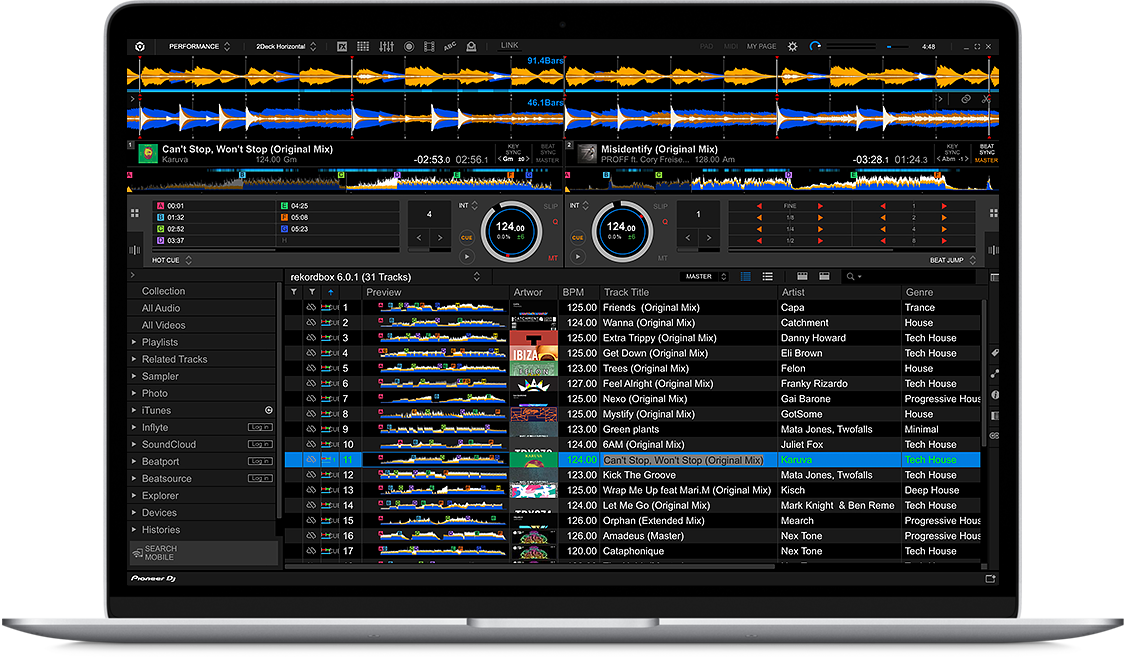This screenshot has height=671, width=1126.
Task: Switch browser to plain list view
Action: point(768,277)
